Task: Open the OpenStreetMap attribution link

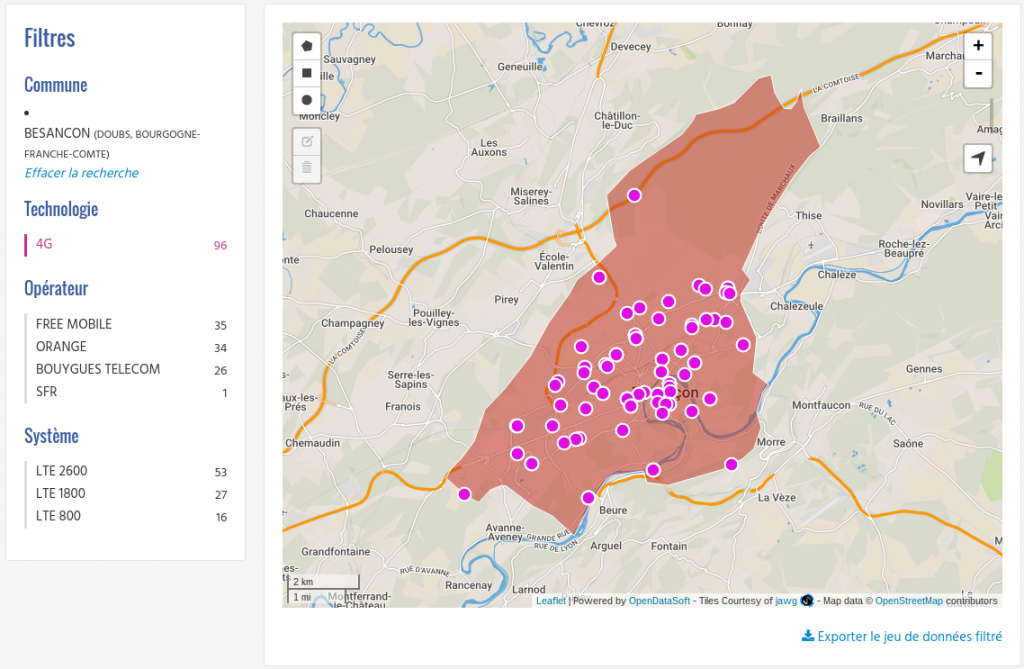Action: click(x=908, y=601)
